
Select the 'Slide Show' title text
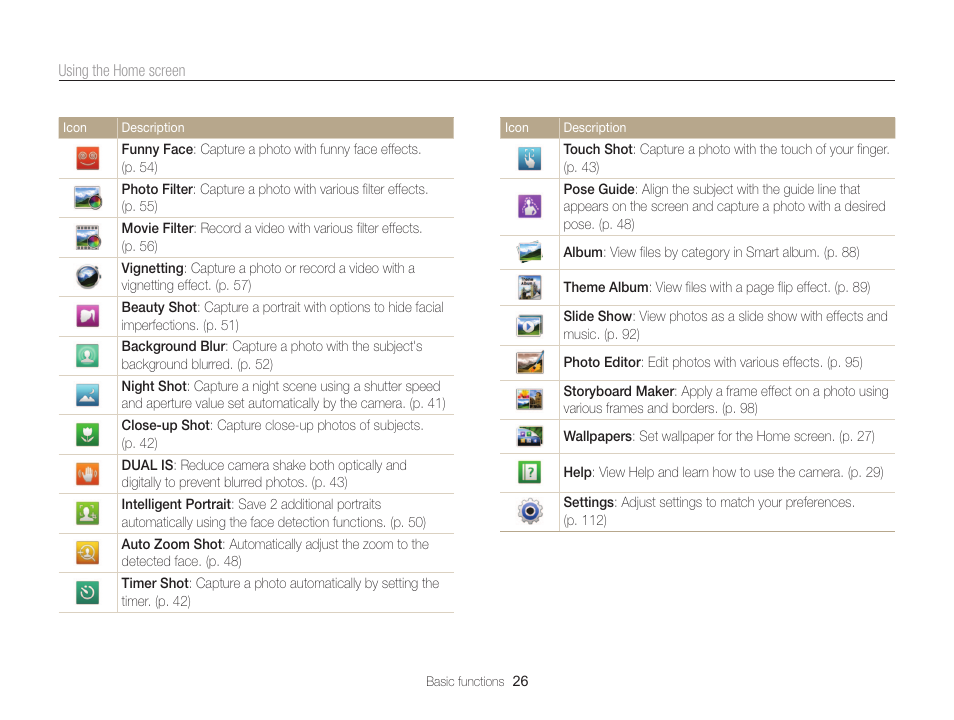point(597,316)
